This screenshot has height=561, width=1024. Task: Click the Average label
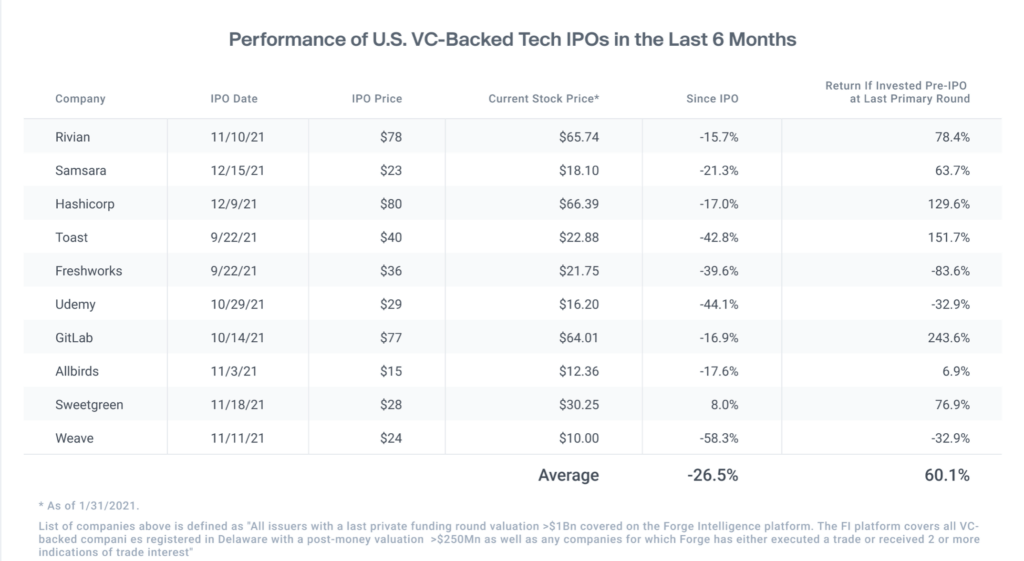568,475
